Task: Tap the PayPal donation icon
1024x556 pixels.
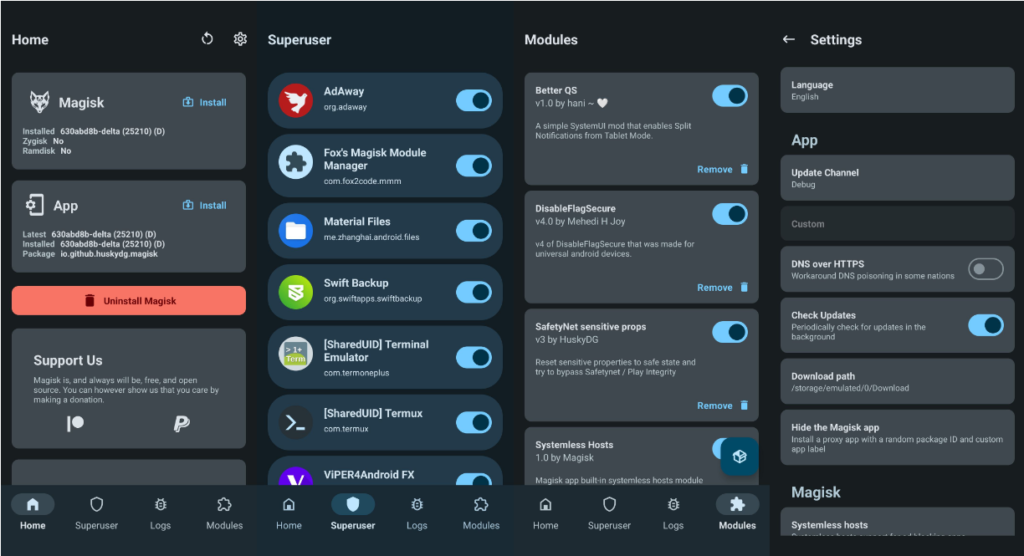Action: pos(181,424)
